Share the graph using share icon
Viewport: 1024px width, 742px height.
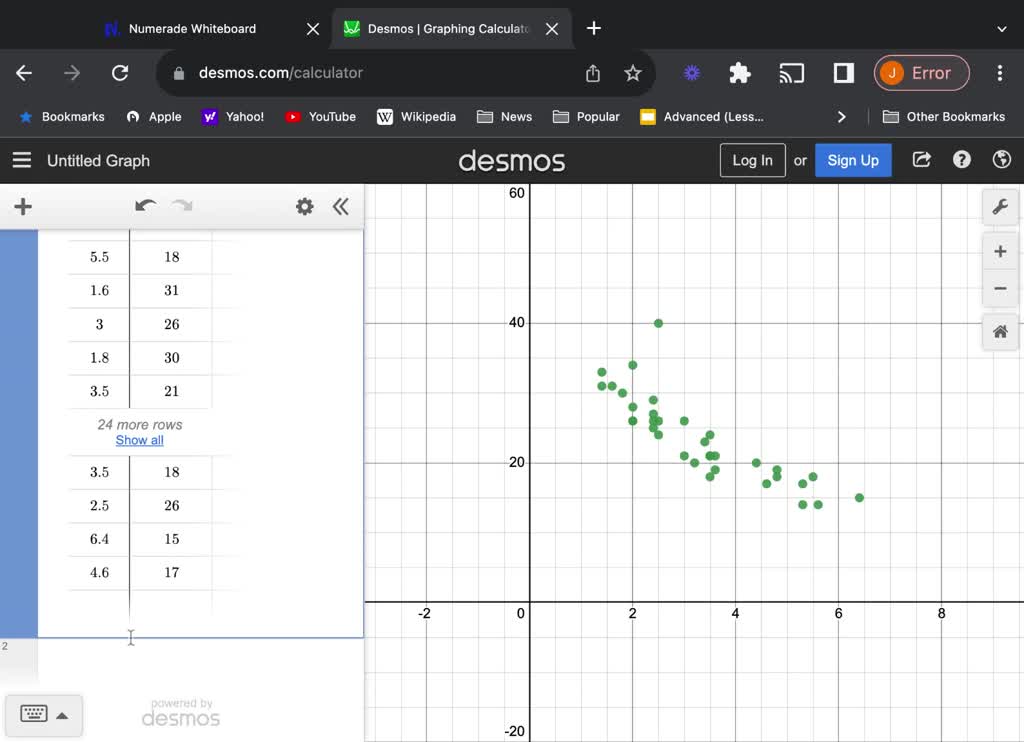[x=922, y=160]
